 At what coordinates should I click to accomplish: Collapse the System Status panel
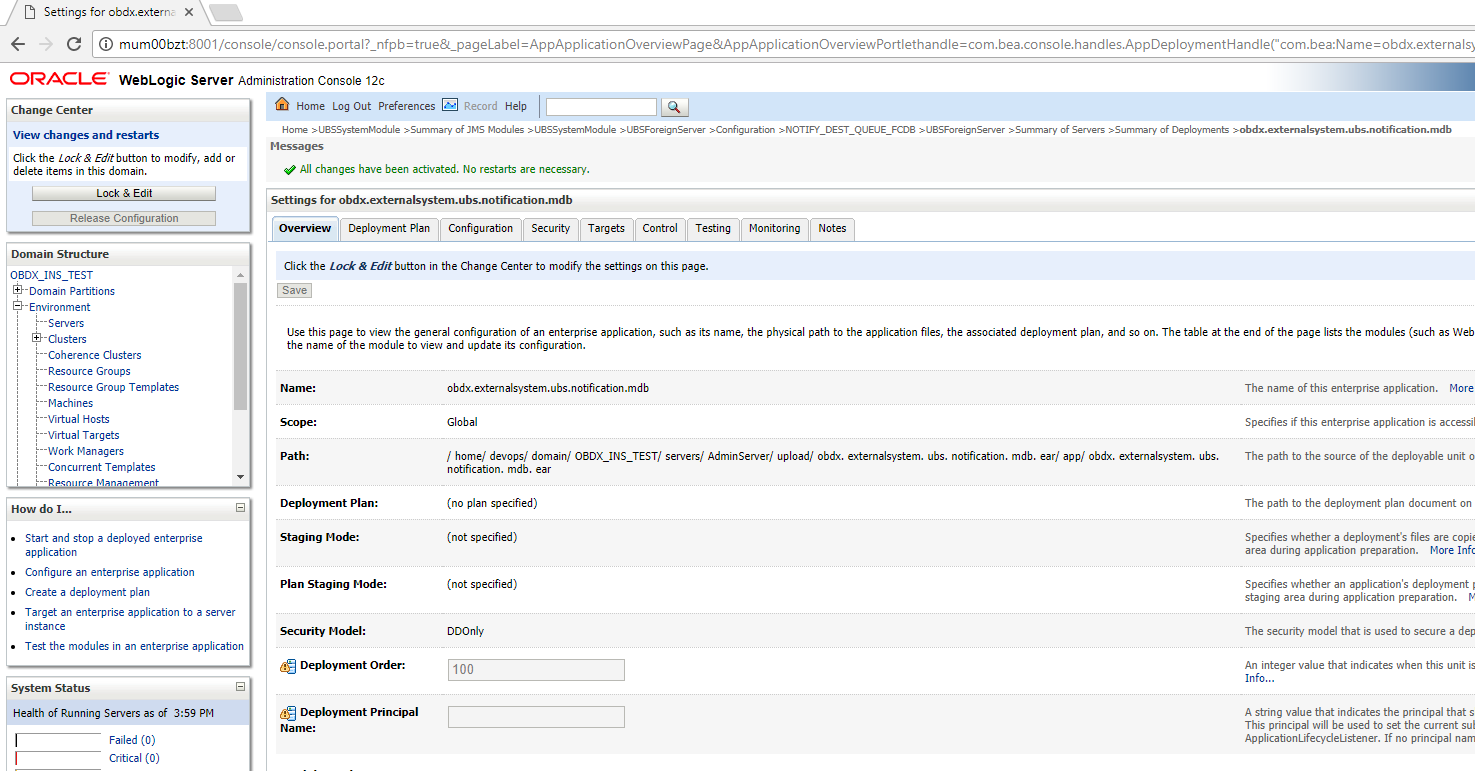[x=240, y=687]
